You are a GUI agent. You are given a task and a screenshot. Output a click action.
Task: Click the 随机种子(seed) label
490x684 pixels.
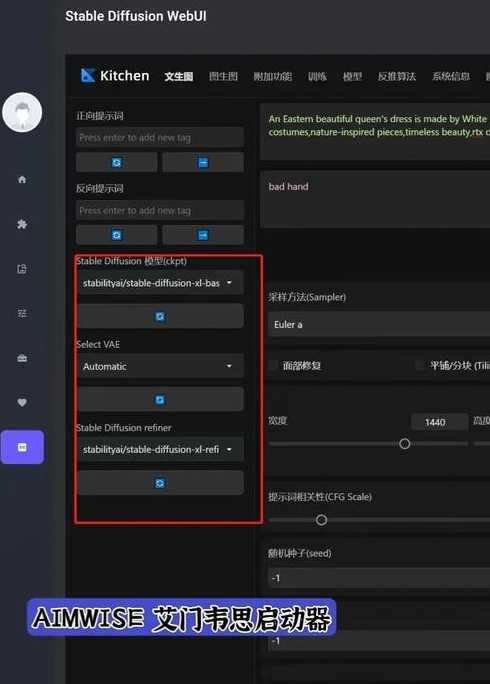point(300,553)
